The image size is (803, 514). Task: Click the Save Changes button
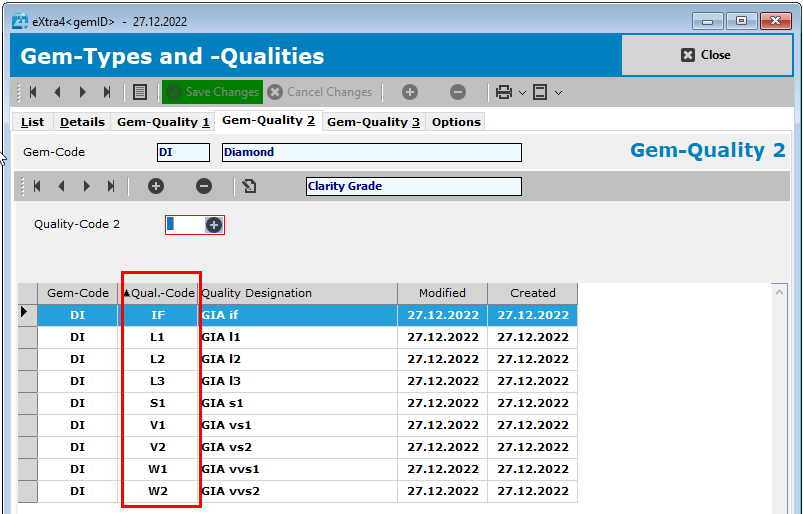tap(213, 92)
